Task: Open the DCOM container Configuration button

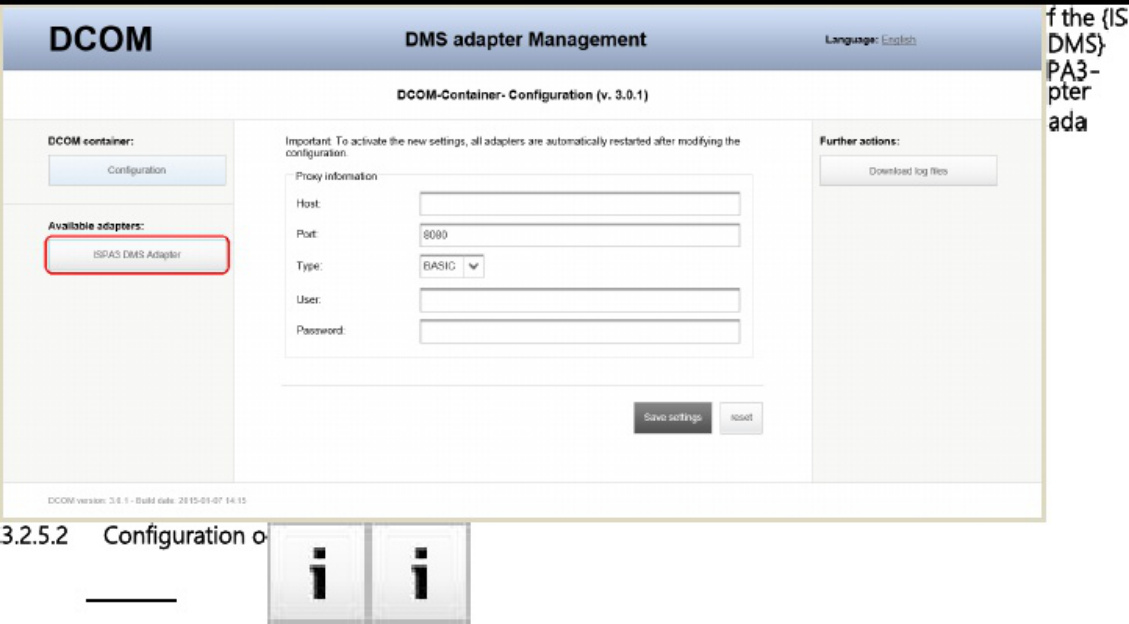Action: pos(137,171)
